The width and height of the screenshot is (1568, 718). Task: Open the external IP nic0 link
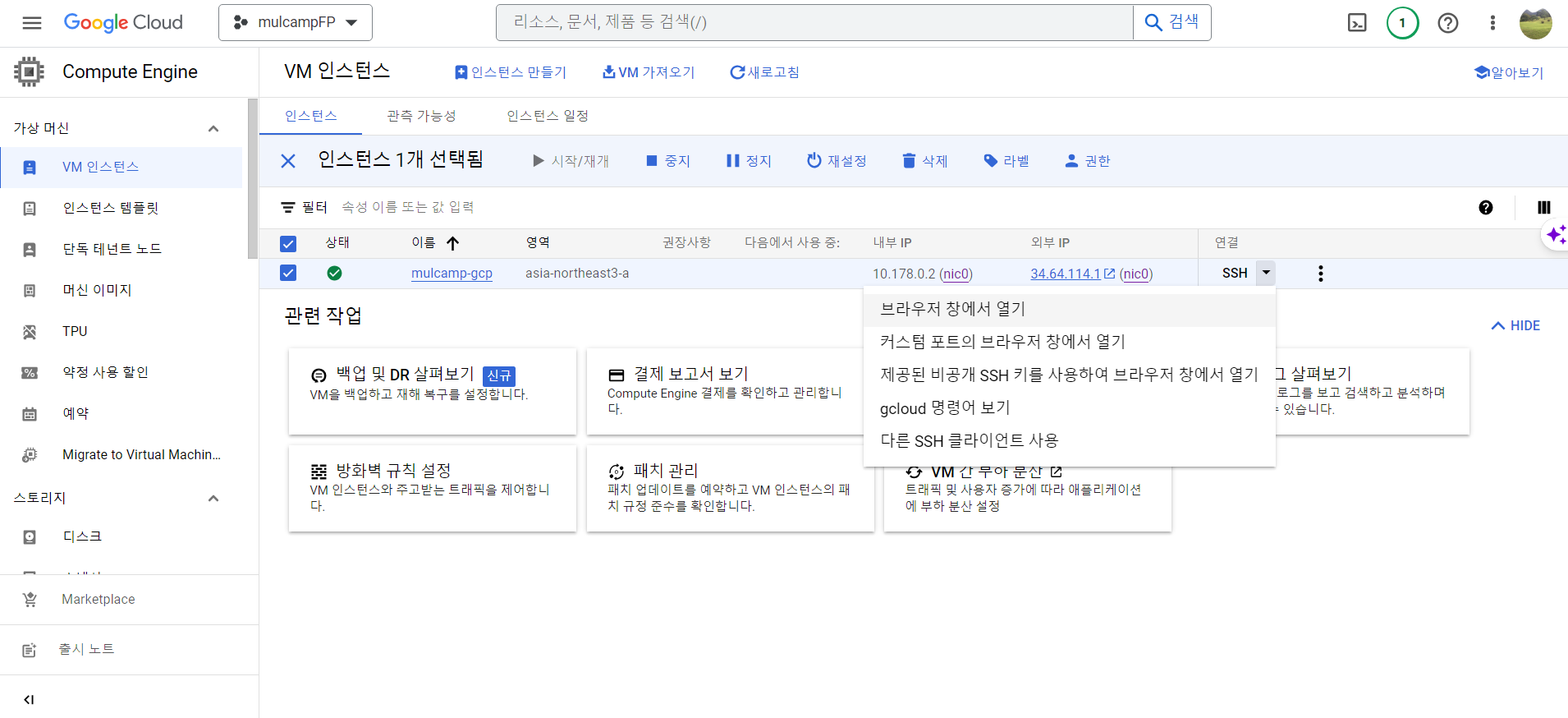[1136, 274]
